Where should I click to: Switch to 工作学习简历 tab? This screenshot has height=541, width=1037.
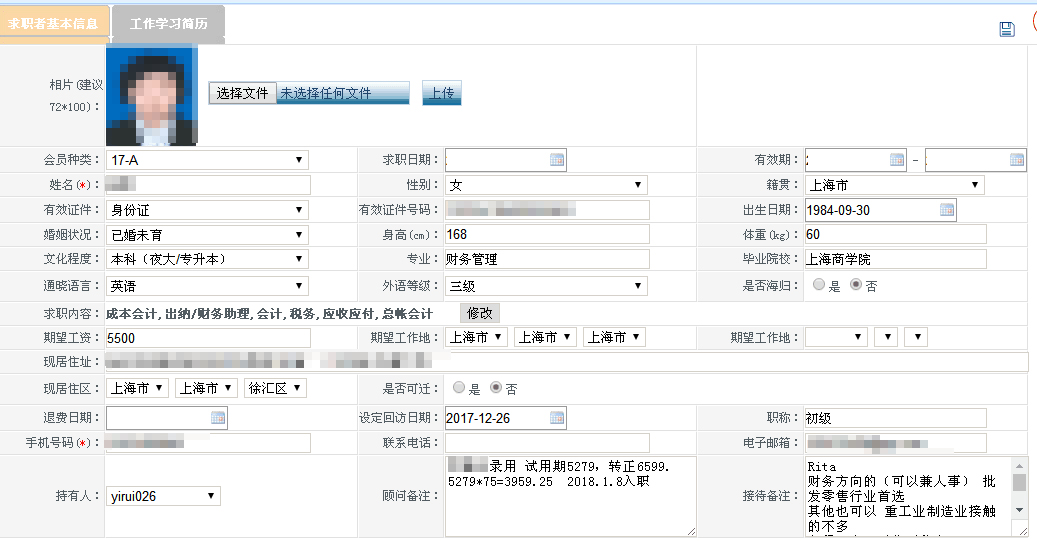pos(169,24)
